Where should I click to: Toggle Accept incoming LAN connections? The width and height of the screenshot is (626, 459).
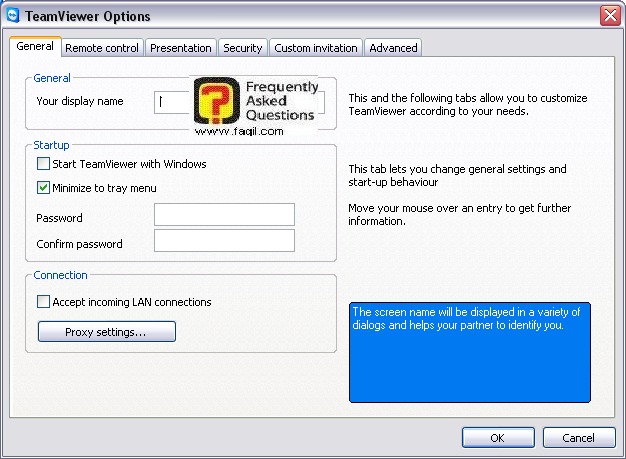(44, 302)
